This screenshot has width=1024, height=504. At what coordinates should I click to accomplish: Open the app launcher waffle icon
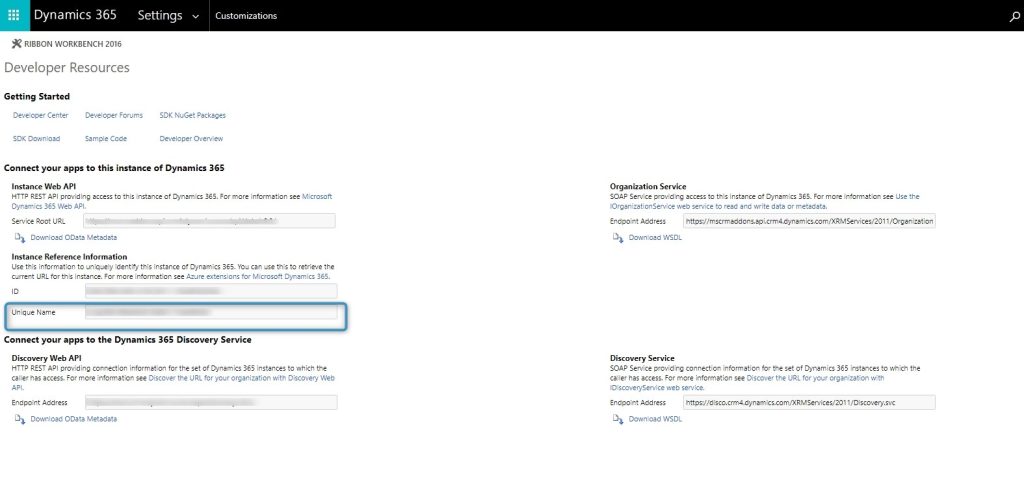(14, 15)
